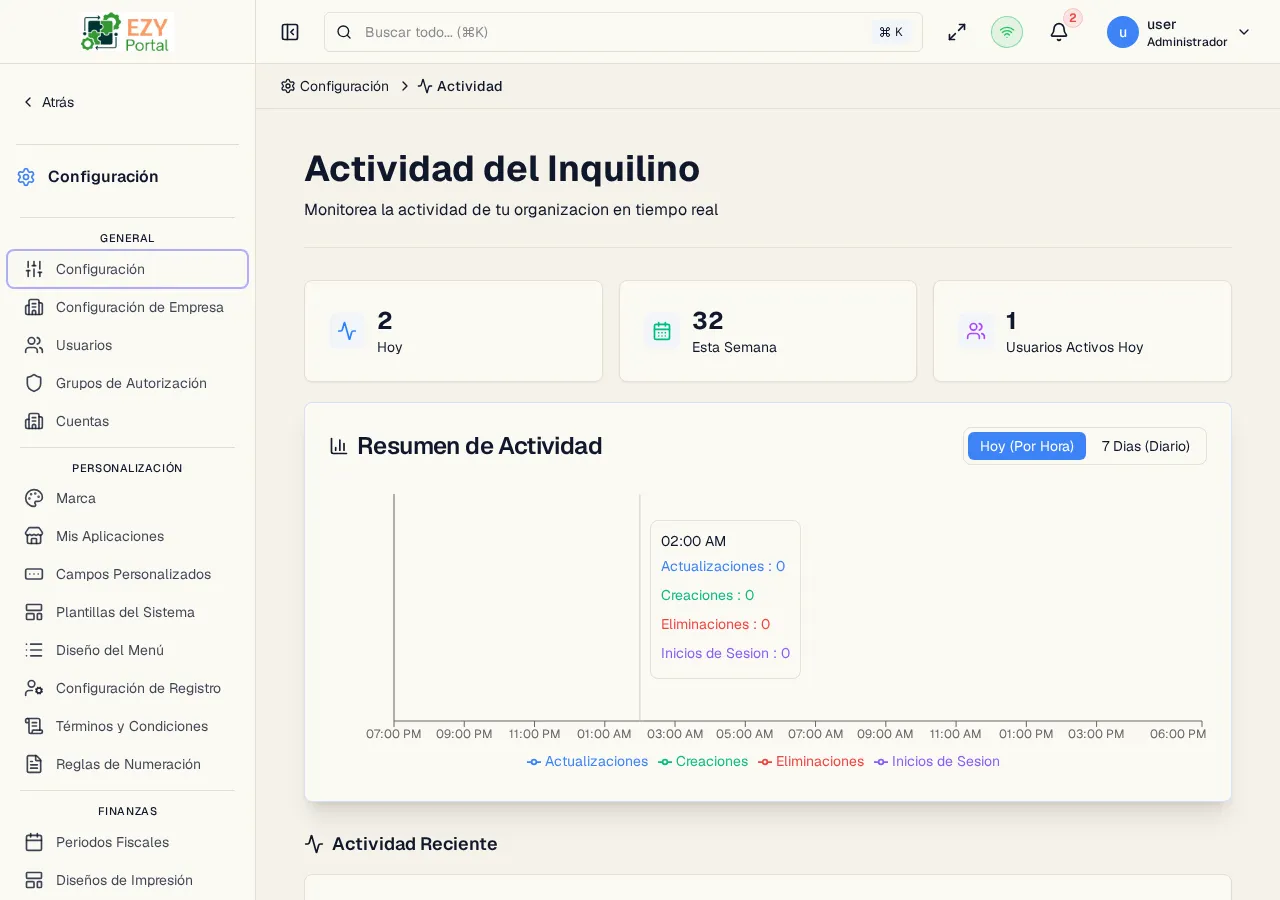The image size is (1280, 900).
Task: Click the calendar icon for Periodos Fiscales
Action: 34,842
